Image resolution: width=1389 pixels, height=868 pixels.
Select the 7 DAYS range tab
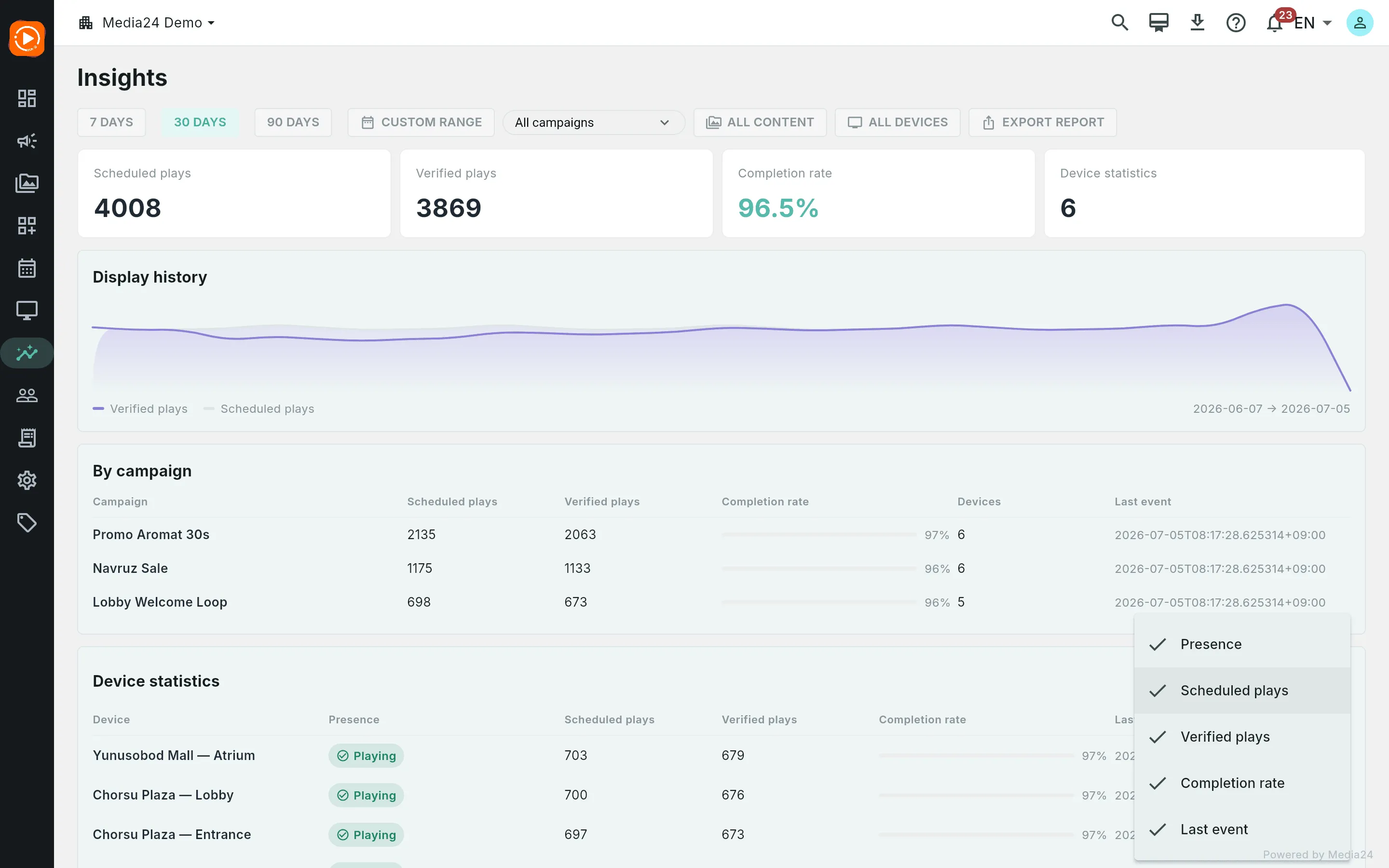click(111, 122)
